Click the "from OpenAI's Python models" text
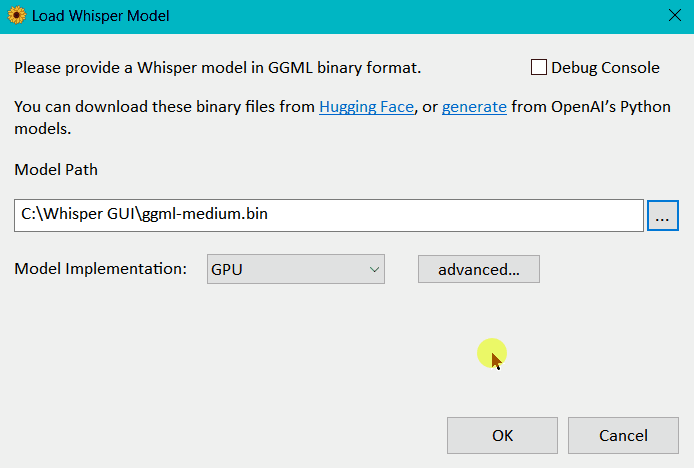 pyautogui.click(x=590, y=107)
